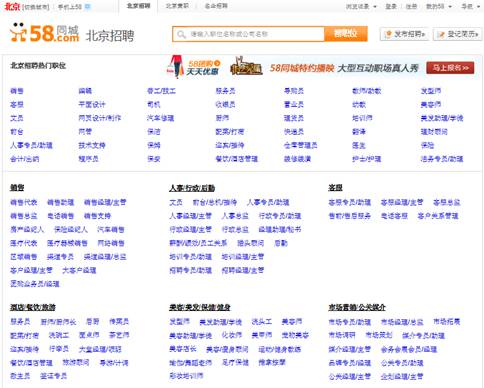
Task: Click the TV show logo in banner
Action: [x=246, y=66]
